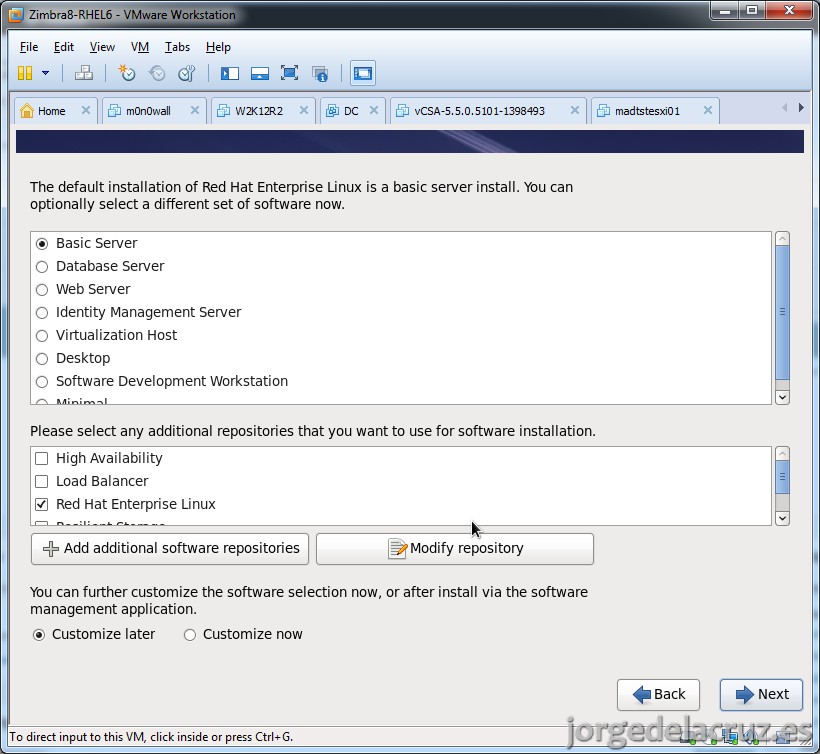
Task: Click Add additional software repositories button
Action: (170, 549)
